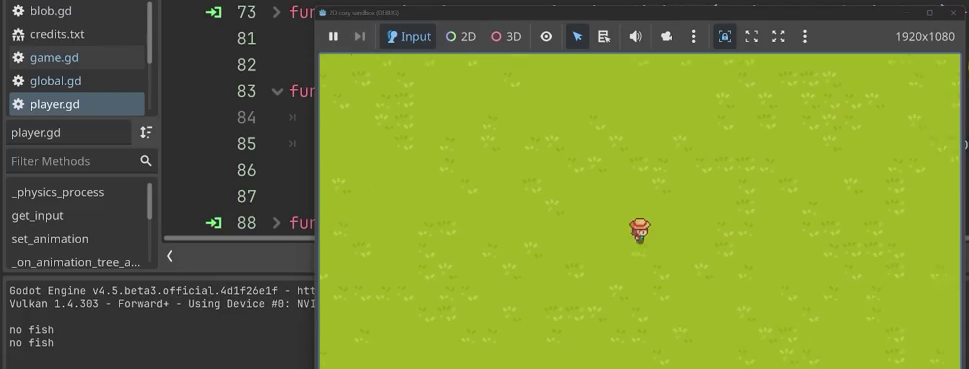
Task: Click the last 'no fish' output line
Action: [x=32, y=342]
